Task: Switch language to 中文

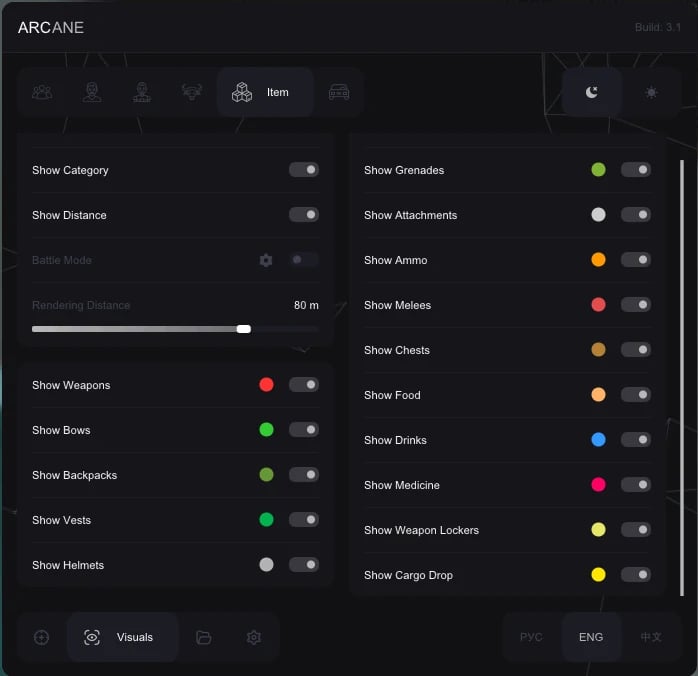Action: pyautogui.click(x=651, y=637)
